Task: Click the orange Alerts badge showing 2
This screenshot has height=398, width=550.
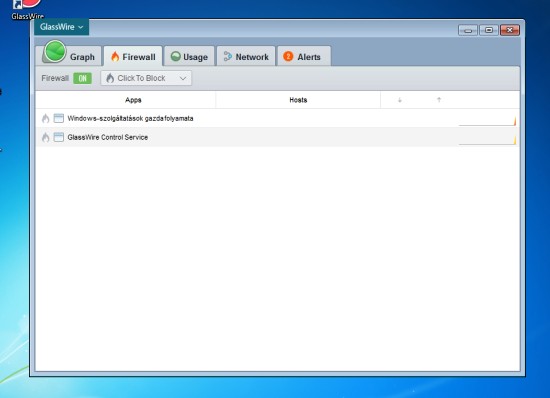Action: click(288, 56)
